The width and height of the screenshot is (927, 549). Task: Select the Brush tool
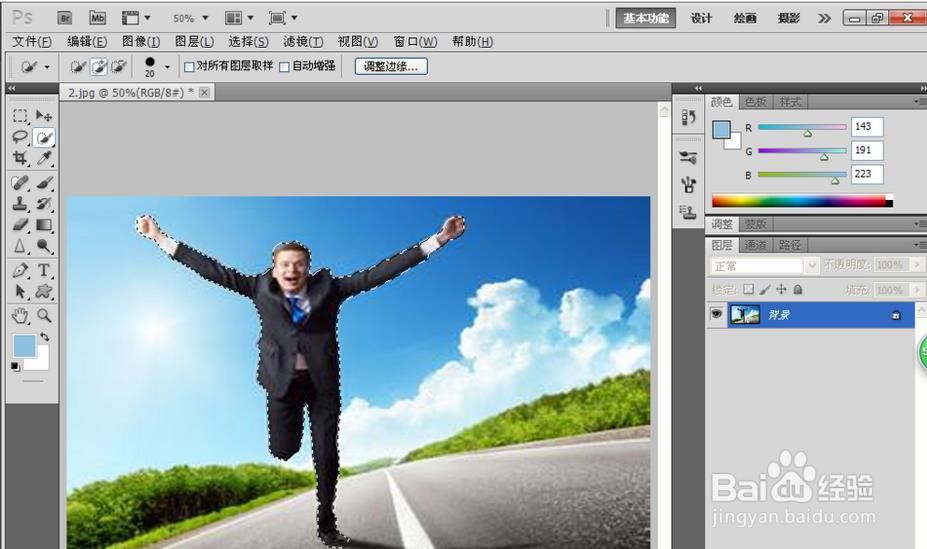click(x=44, y=183)
